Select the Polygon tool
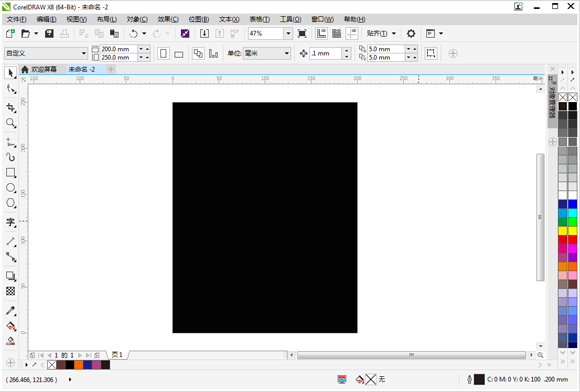This screenshot has height=392, width=580. (x=10, y=203)
